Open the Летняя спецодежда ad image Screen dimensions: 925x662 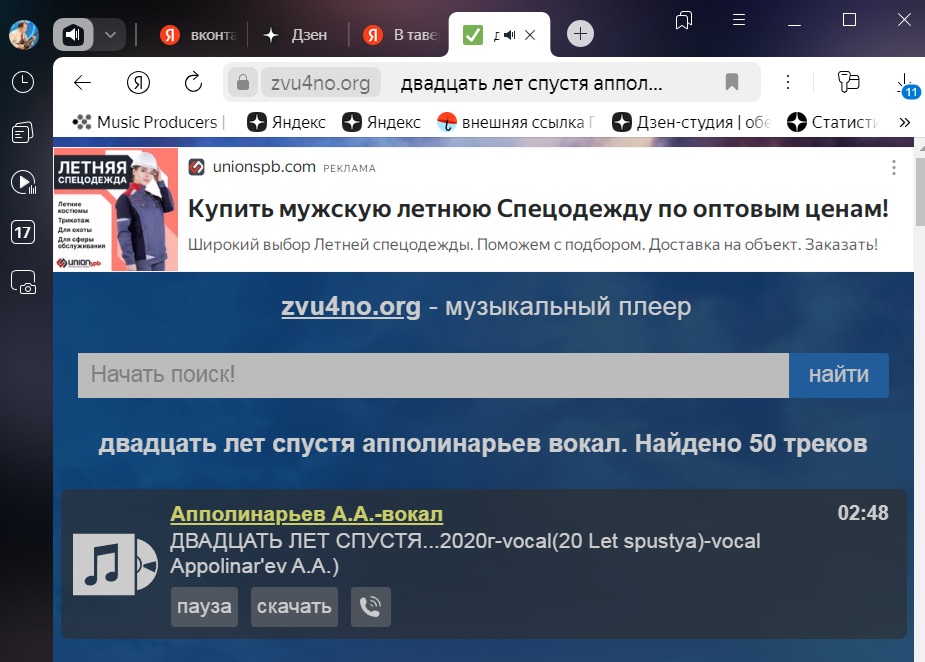116,209
